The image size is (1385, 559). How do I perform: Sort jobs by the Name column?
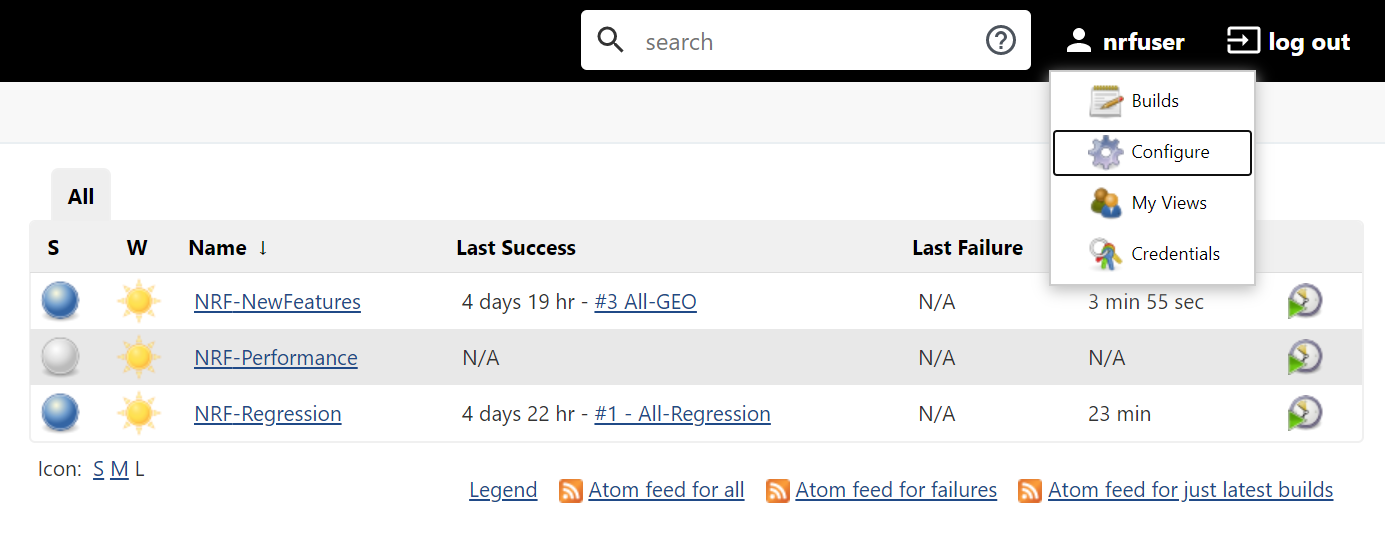218,248
